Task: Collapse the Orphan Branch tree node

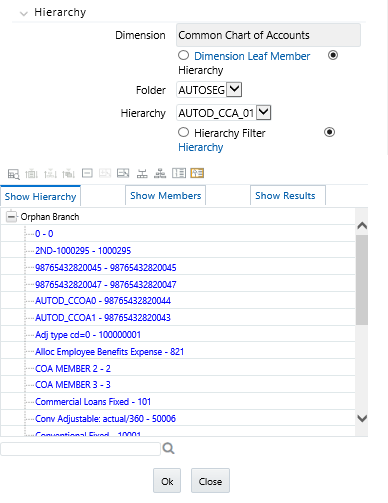Action: pos(11,217)
